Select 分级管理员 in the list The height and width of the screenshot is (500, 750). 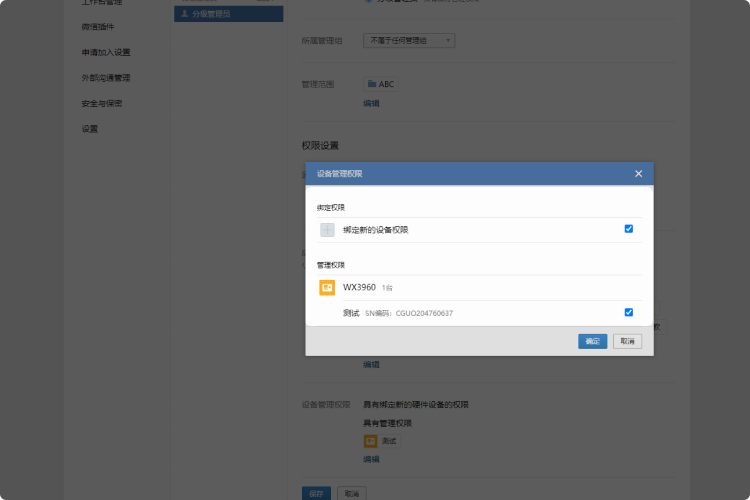coord(229,14)
